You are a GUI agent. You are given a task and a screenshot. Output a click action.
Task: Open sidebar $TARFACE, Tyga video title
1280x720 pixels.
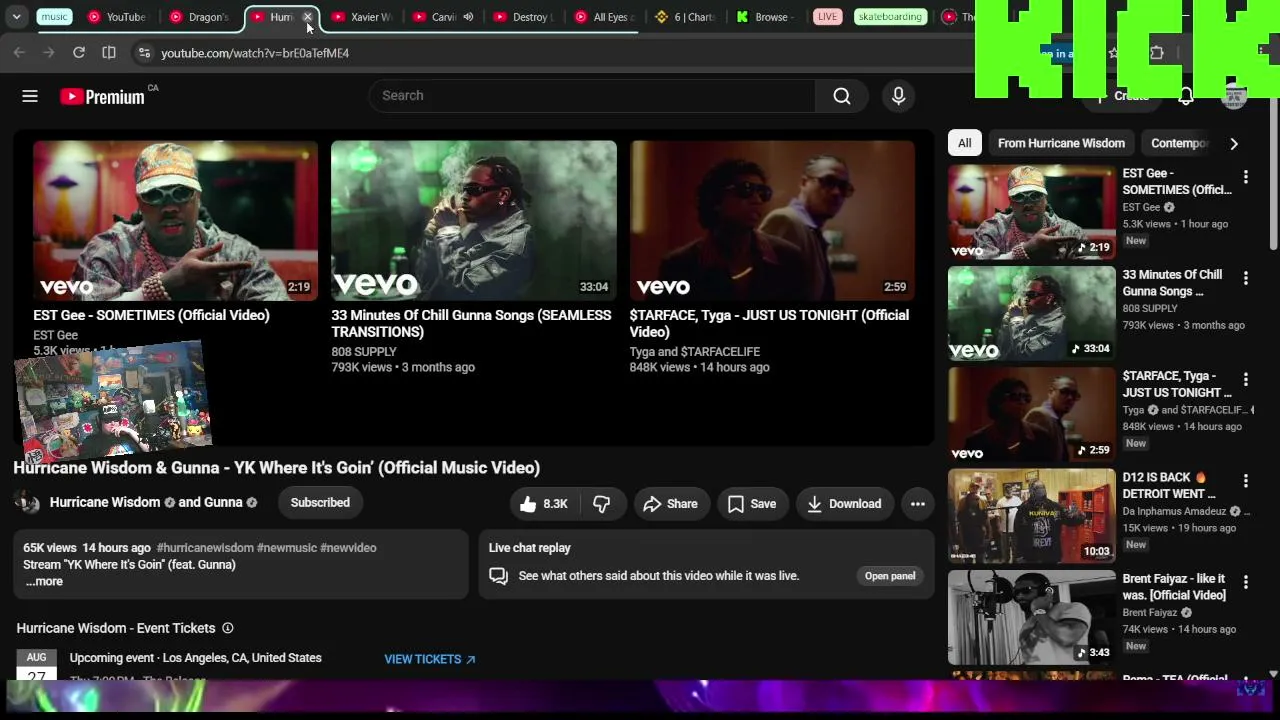tap(1177, 384)
